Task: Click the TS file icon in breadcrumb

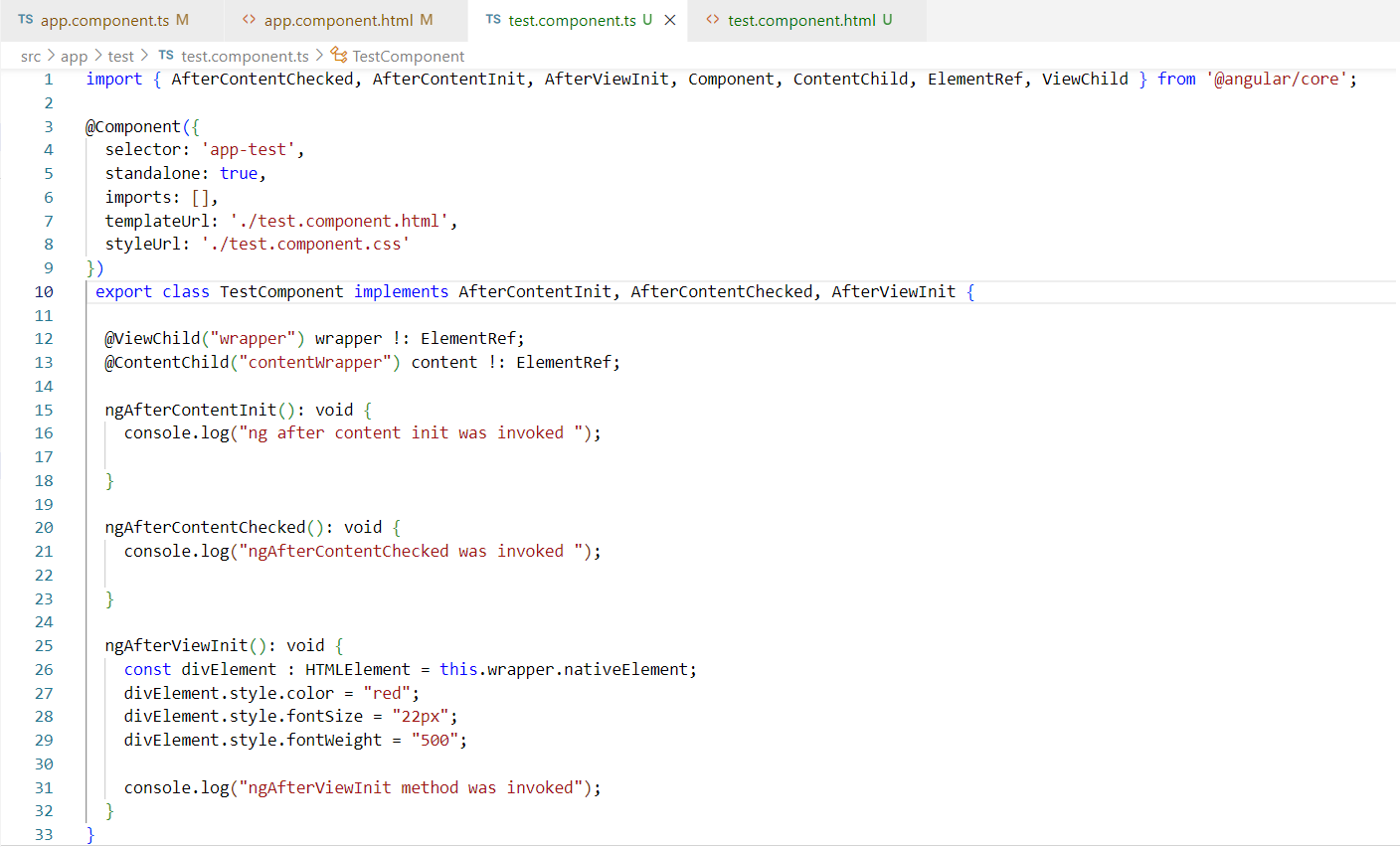Action: (x=166, y=56)
